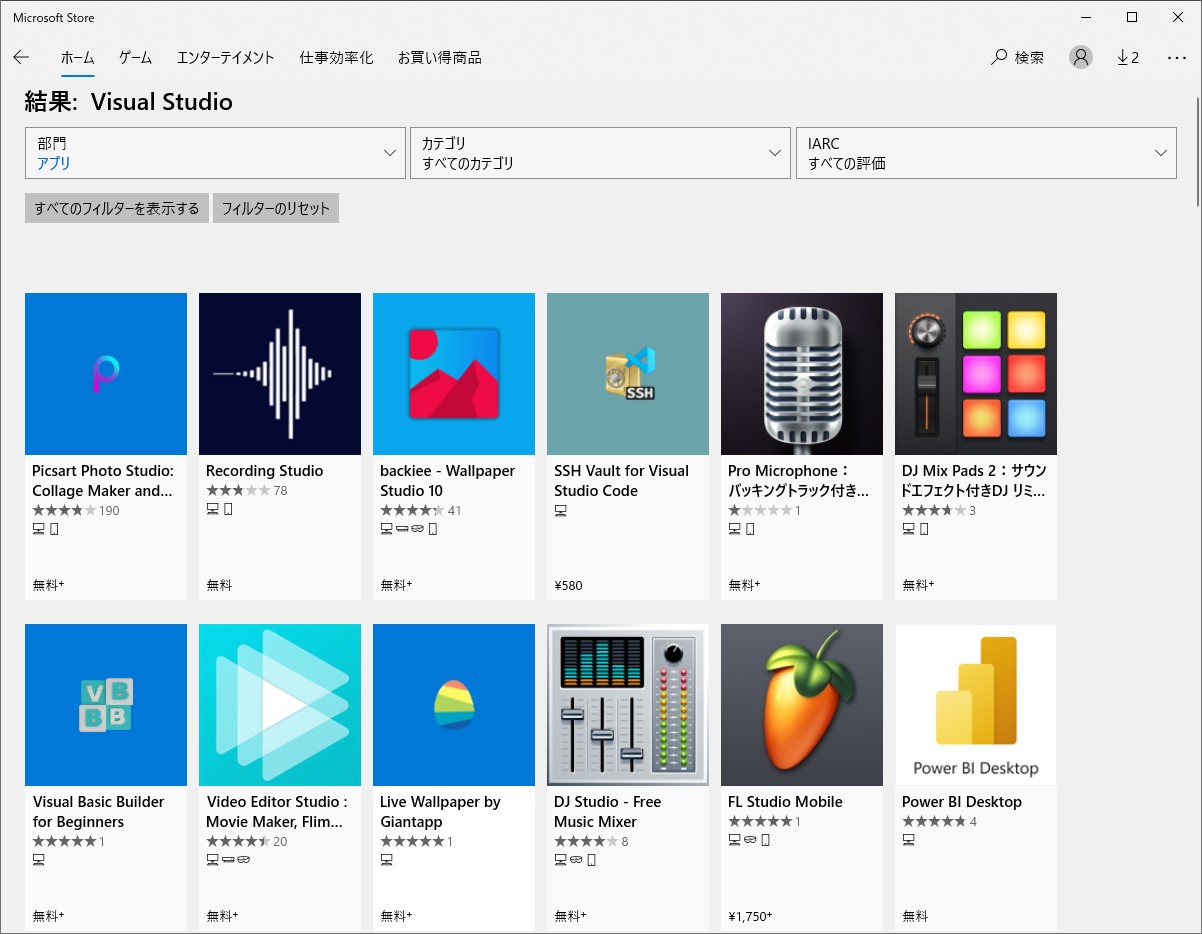Open the FL Studio Mobile app icon

(801, 704)
